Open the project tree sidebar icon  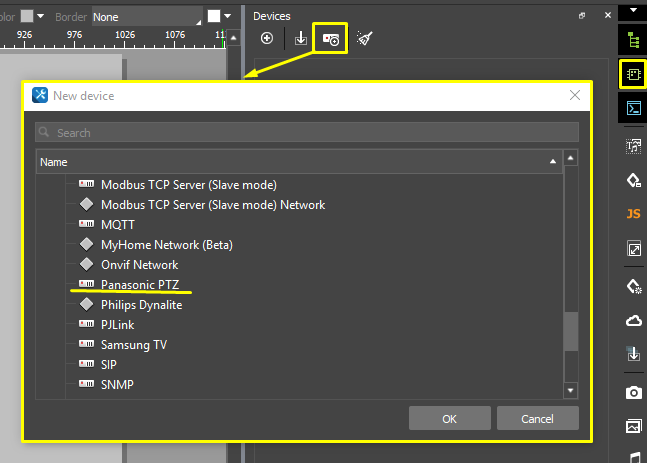point(632,41)
